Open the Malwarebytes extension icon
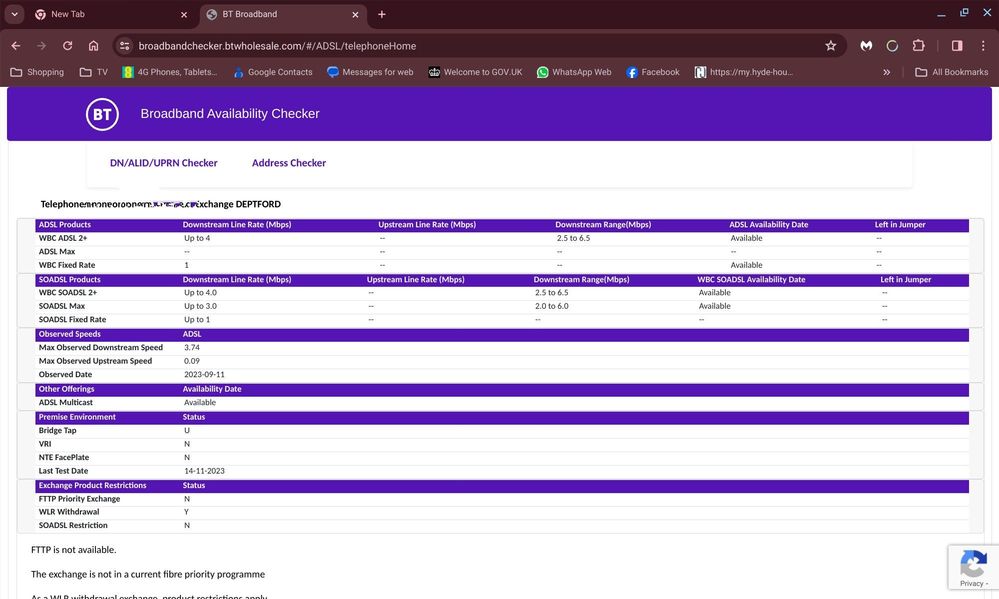The image size is (999, 599). click(x=866, y=46)
